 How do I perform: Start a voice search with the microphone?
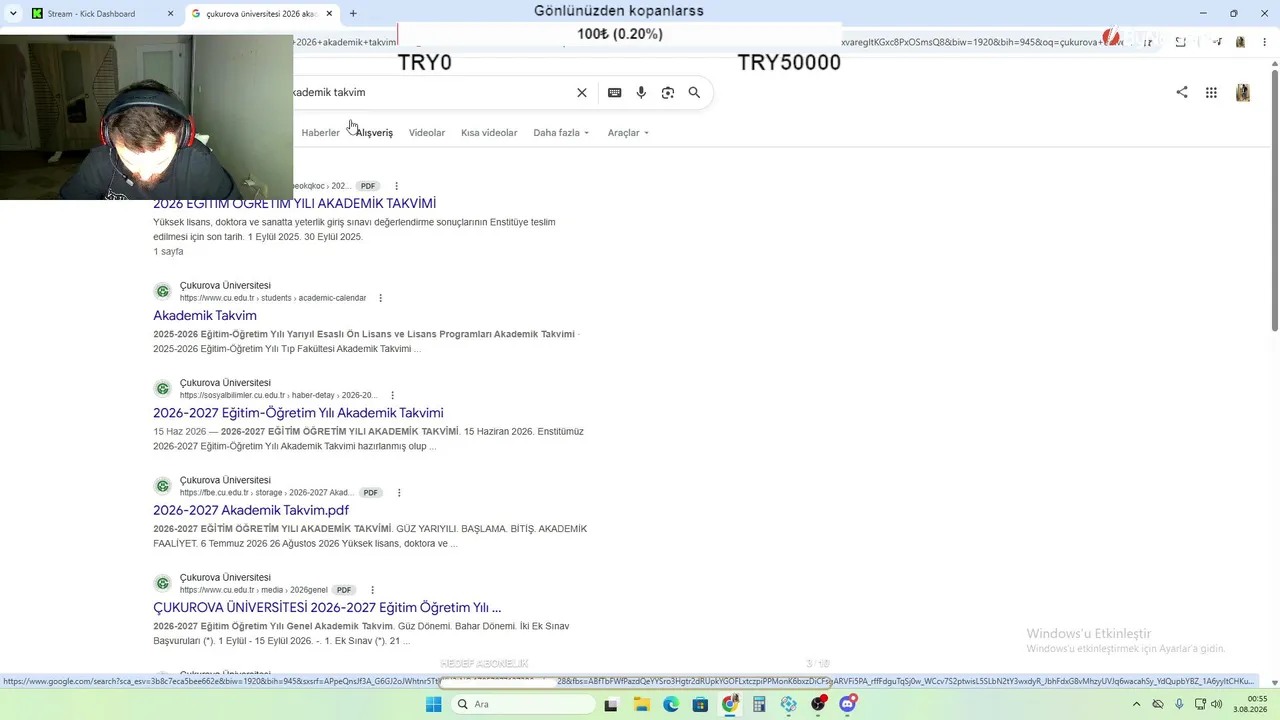click(x=641, y=93)
